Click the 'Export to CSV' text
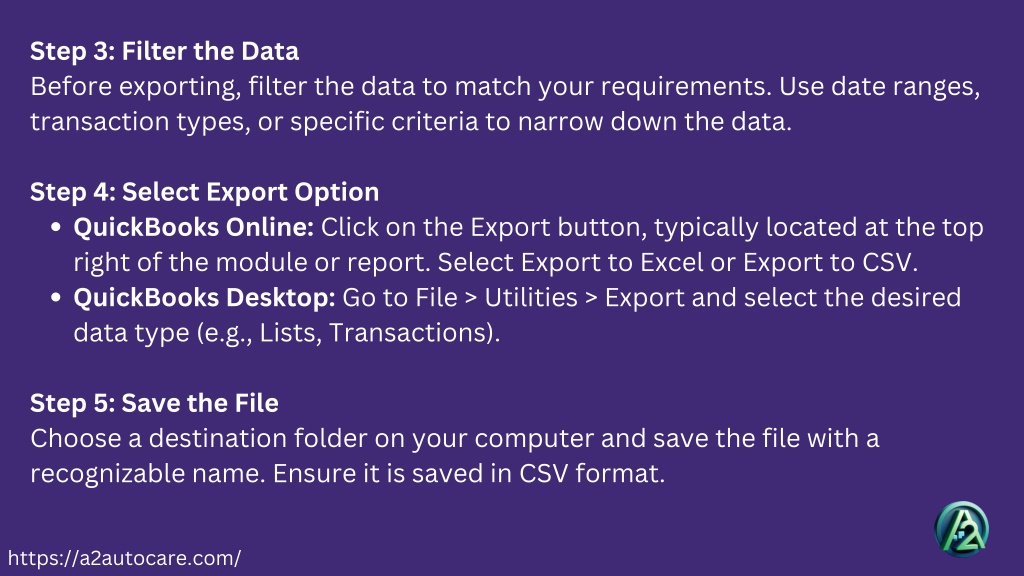 click(829, 263)
